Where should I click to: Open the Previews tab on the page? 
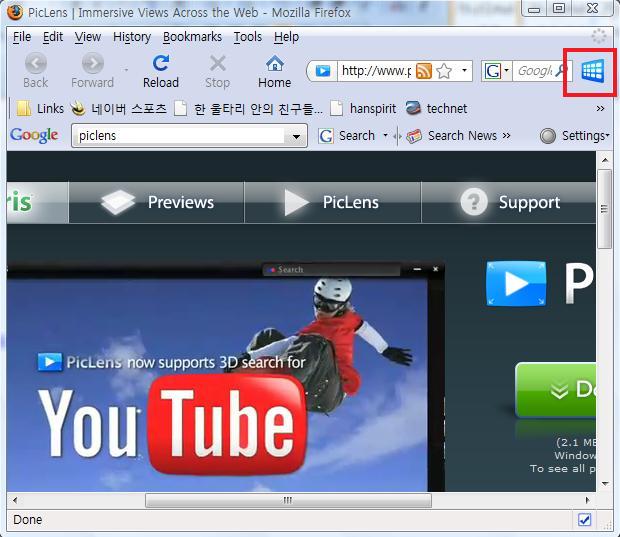coord(157,202)
